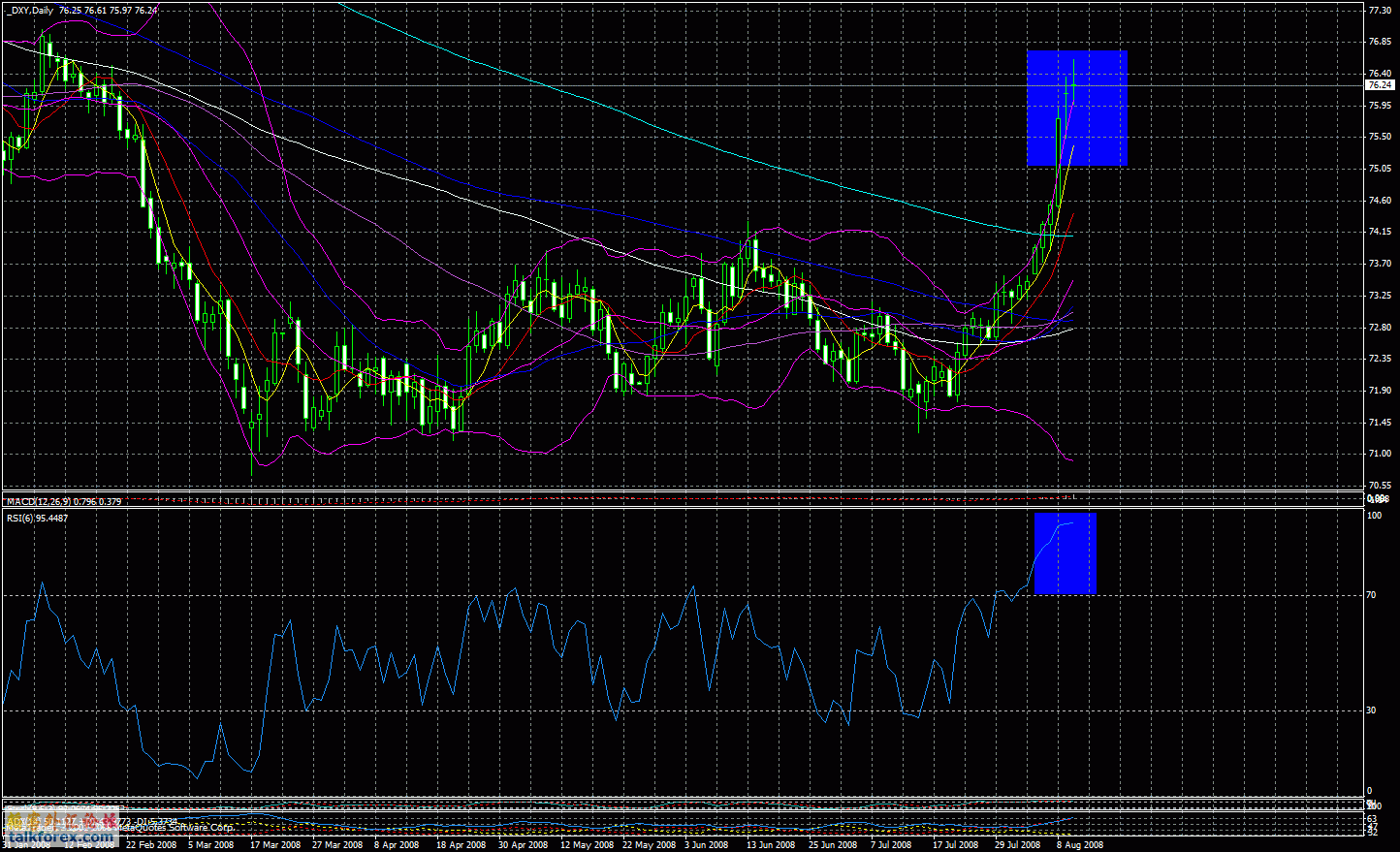Click the 17 Mar 2008 date label

(x=274, y=845)
